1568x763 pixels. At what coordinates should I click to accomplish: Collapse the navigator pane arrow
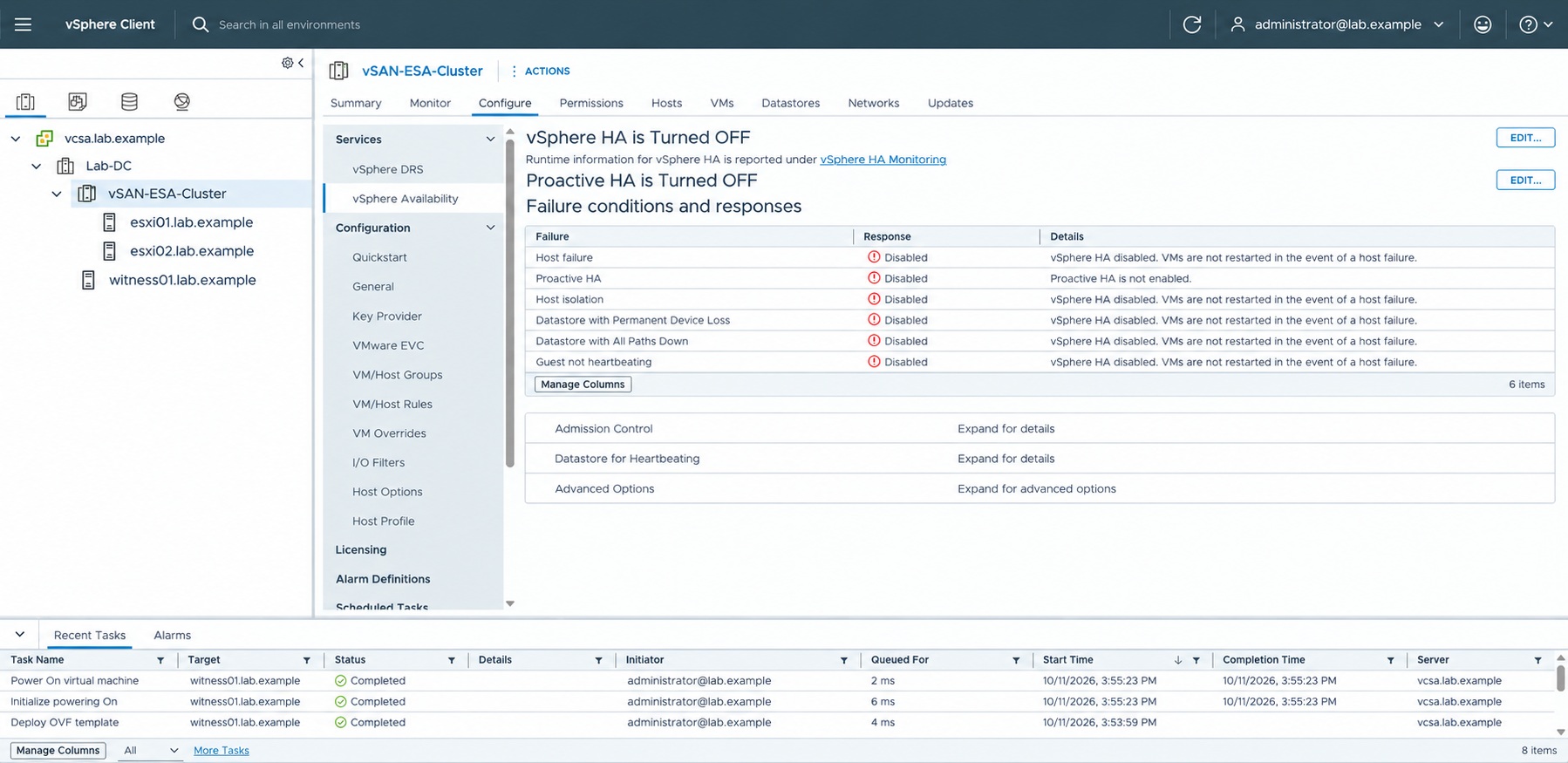301,63
